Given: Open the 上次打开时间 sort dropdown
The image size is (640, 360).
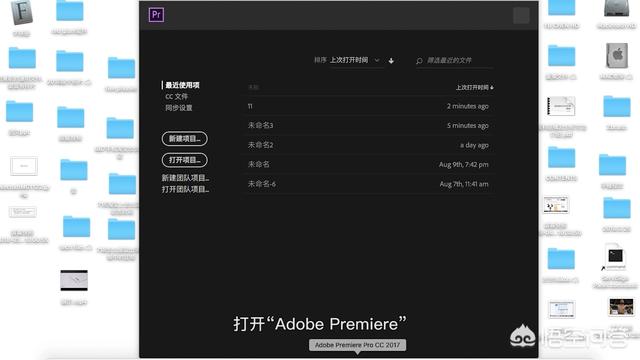Looking at the screenshot, I should [x=355, y=60].
